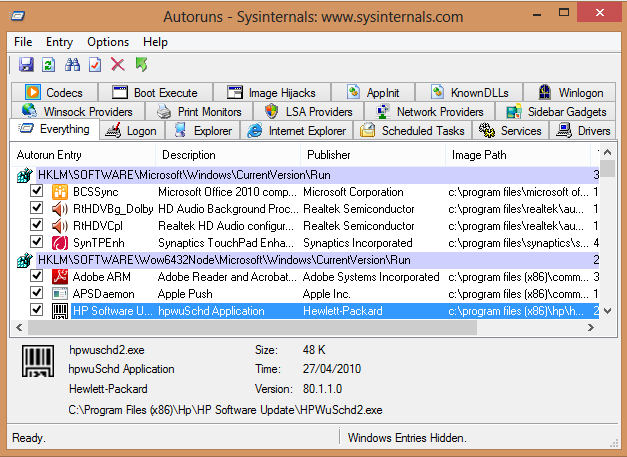Viewport: 627px width, 457px height.
Task: Uncheck the Adobe ARM checkbox
Action: click(x=36, y=275)
